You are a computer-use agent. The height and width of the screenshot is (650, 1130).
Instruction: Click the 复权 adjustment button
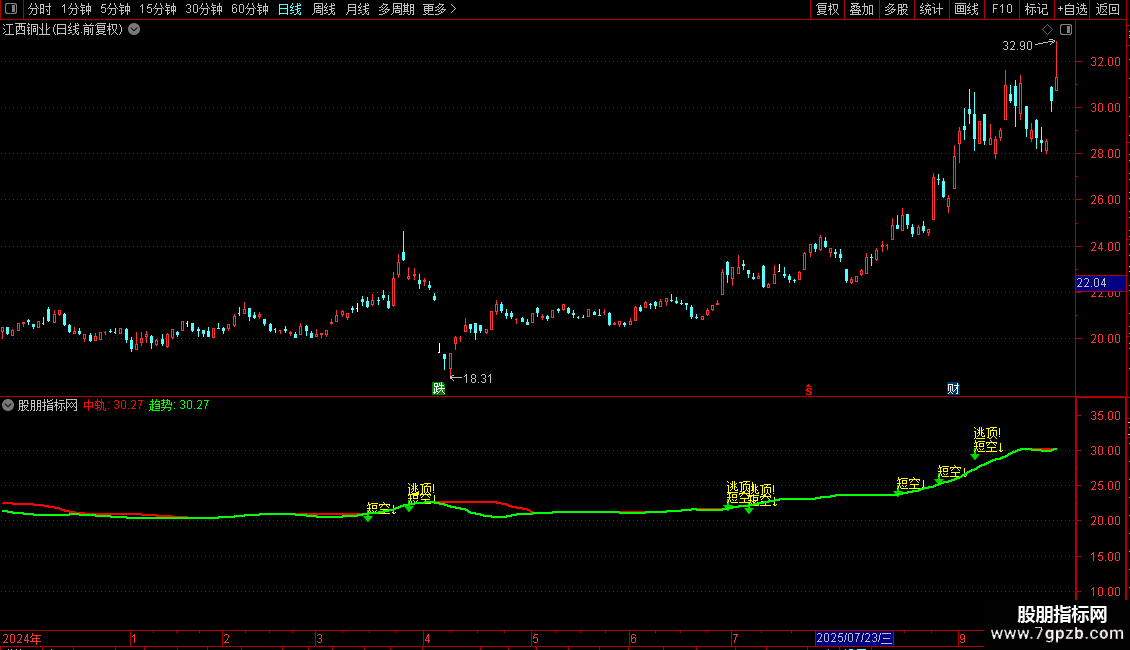(x=827, y=9)
